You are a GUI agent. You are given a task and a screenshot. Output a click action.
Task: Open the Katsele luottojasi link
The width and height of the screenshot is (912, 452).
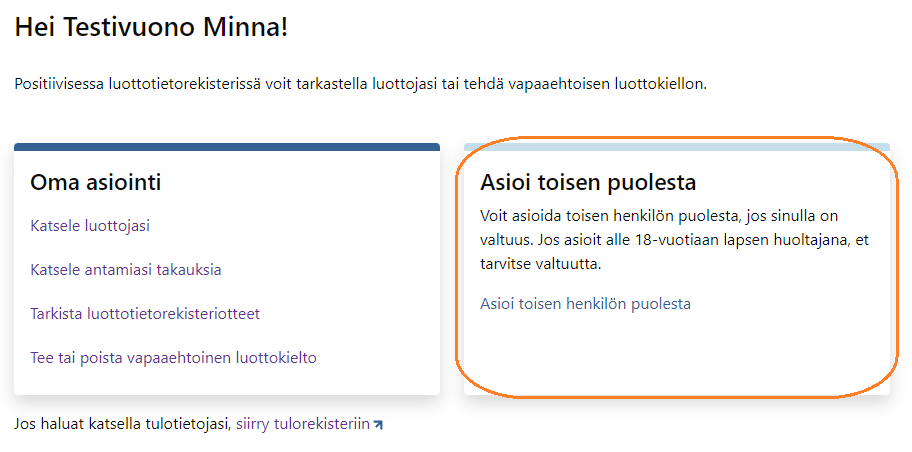pos(90,225)
